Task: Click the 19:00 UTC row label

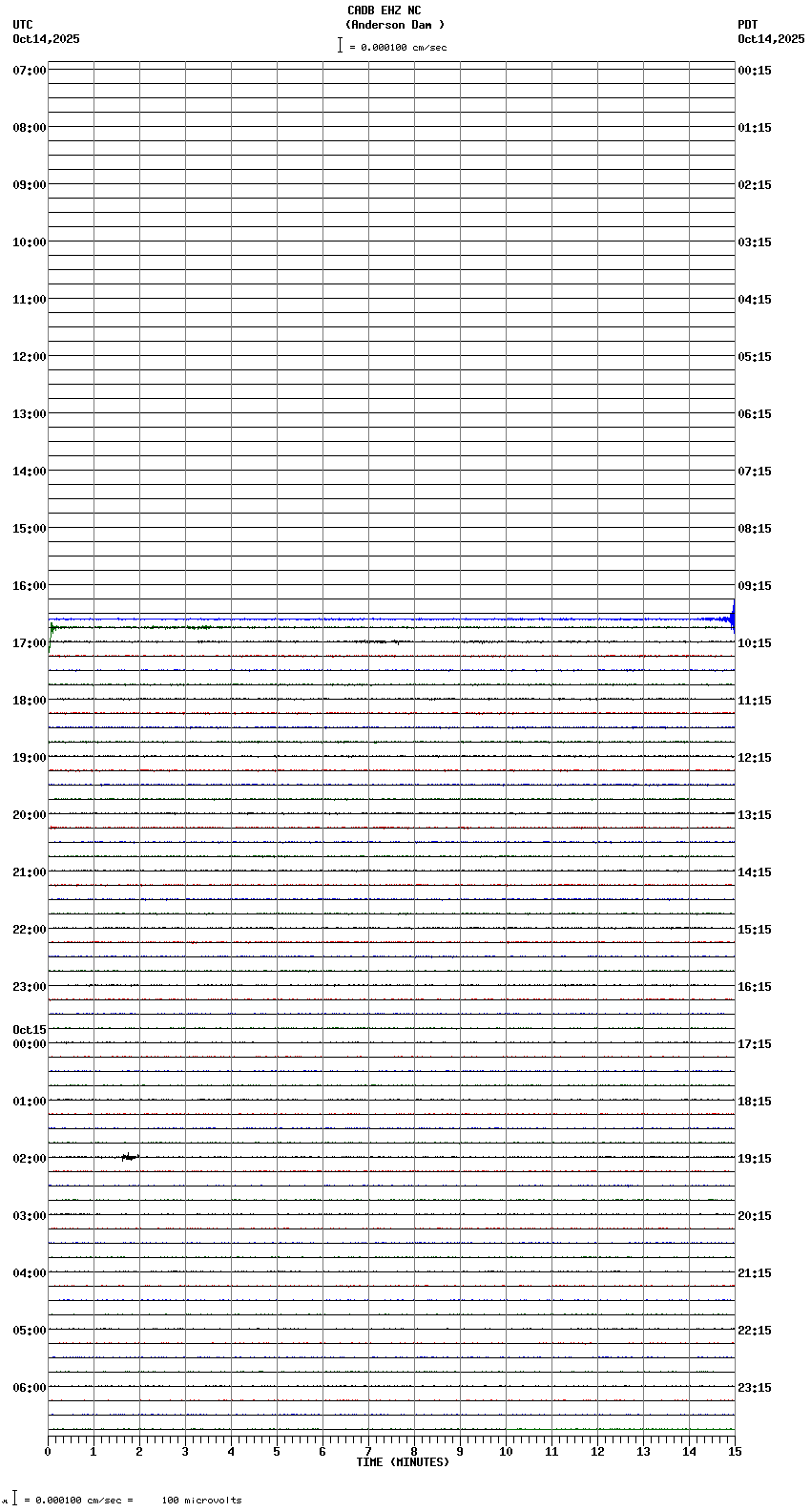Action: click(x=30, y=758)
